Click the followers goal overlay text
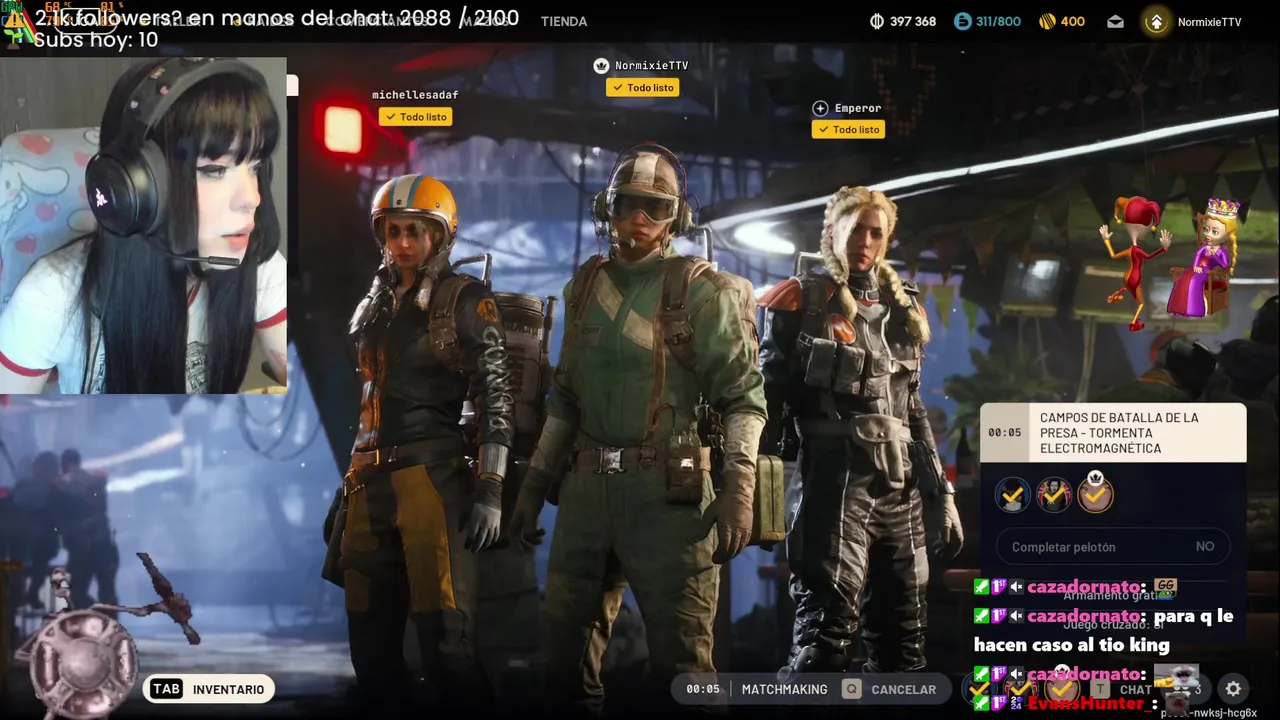 [277, 17]
